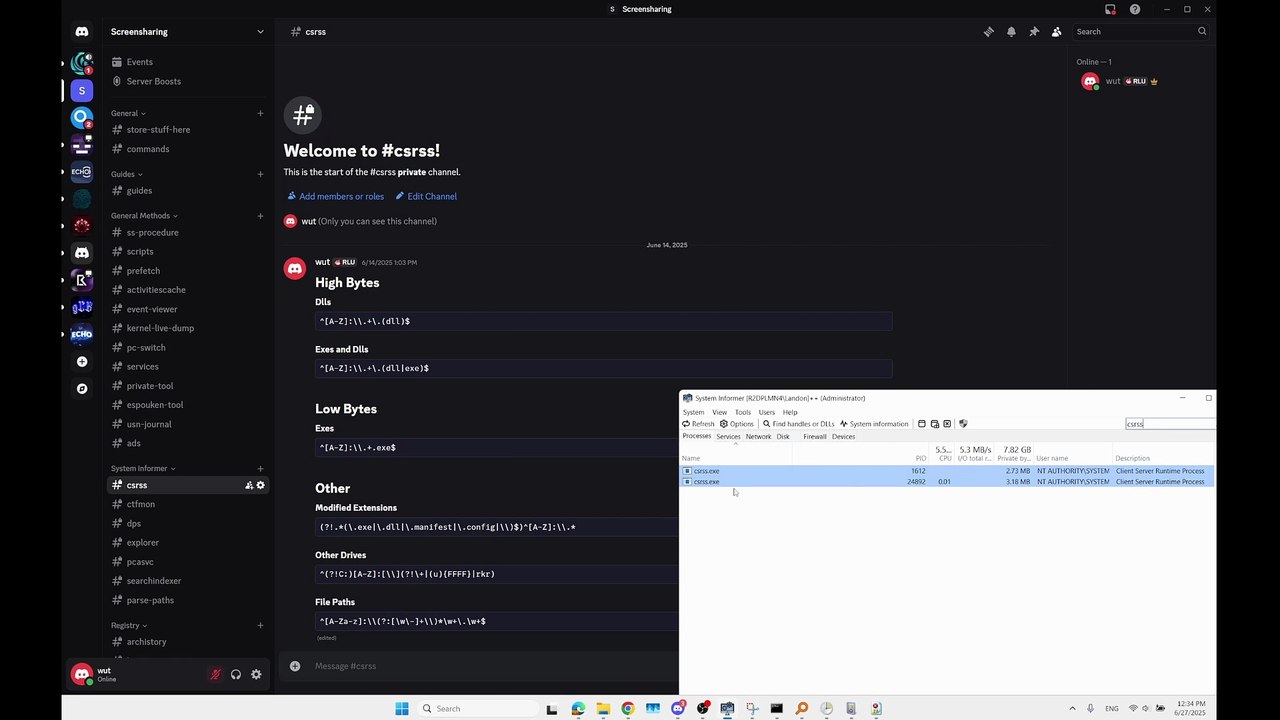Open the purple "S" server icon
The width and height of the screenshot is (1280, 720).
pos(82,91)
